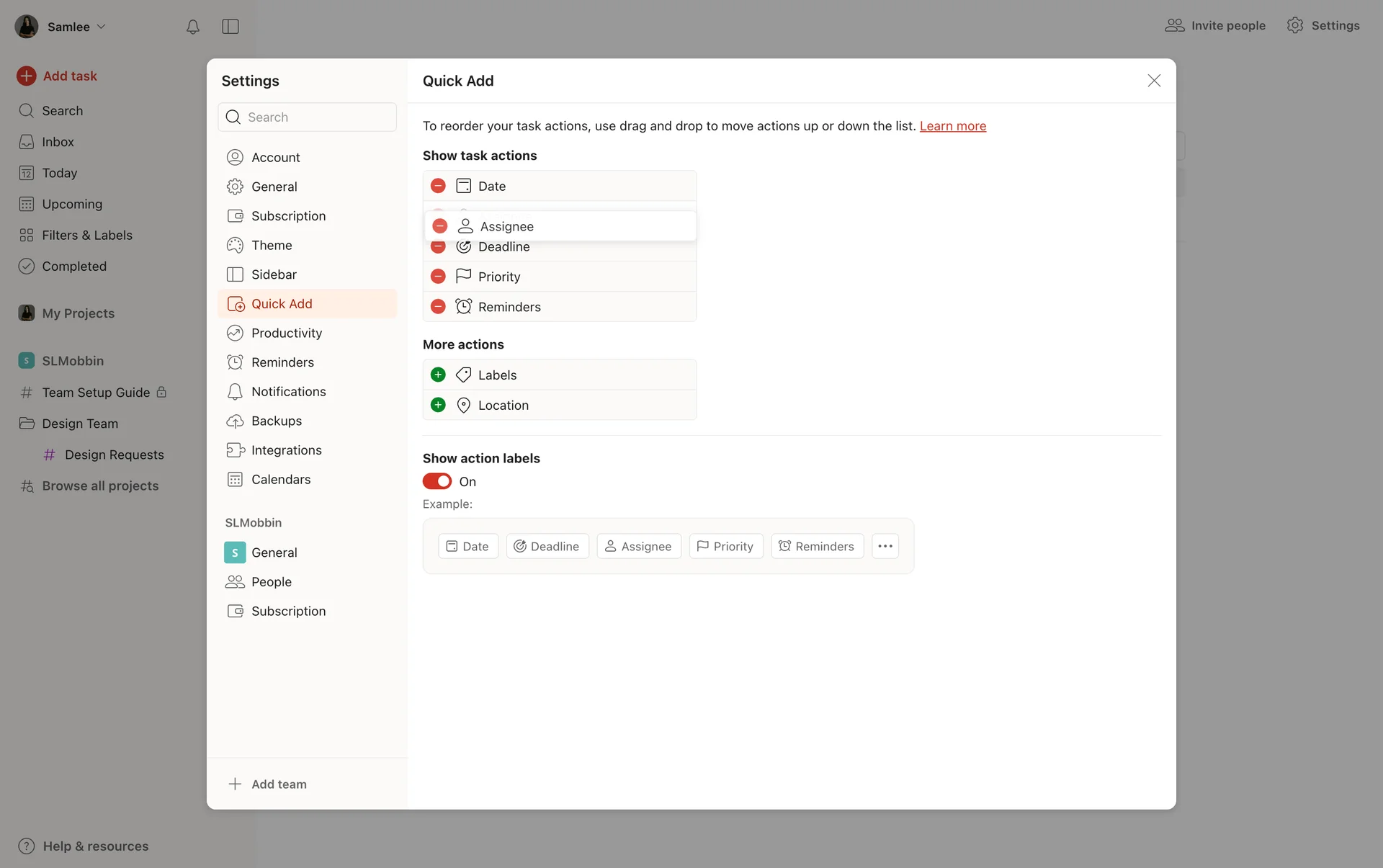
Task: Open Productivity settings section
Action: coord(286,333)
